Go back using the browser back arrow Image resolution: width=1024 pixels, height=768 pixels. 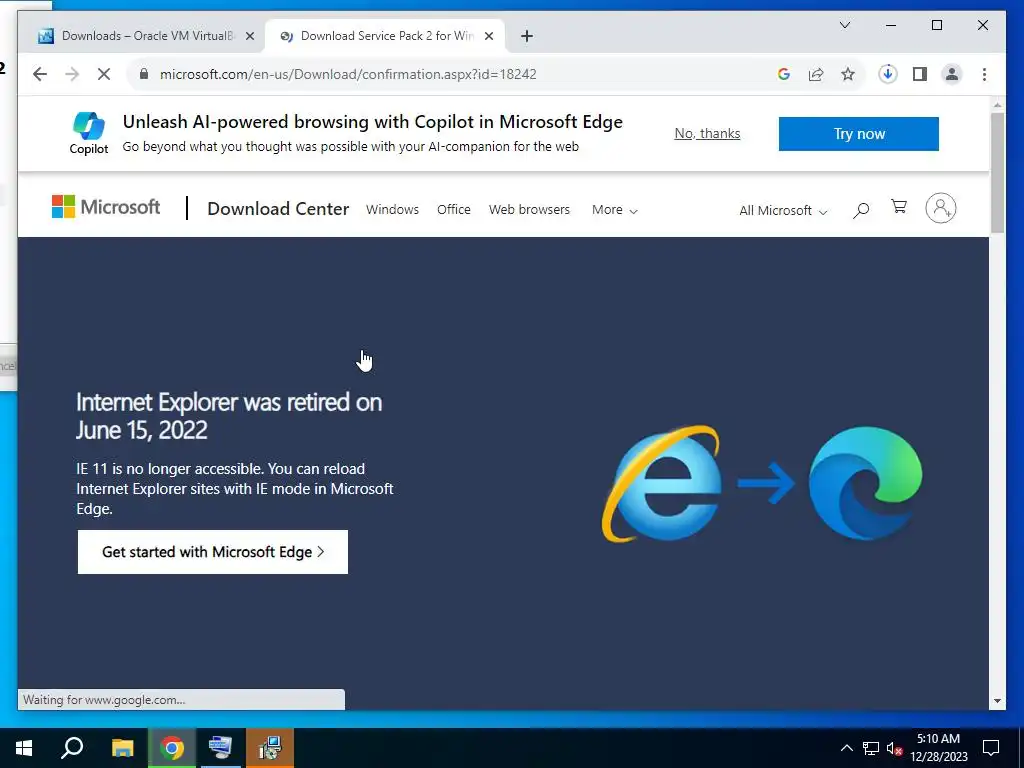pos(40,74)
